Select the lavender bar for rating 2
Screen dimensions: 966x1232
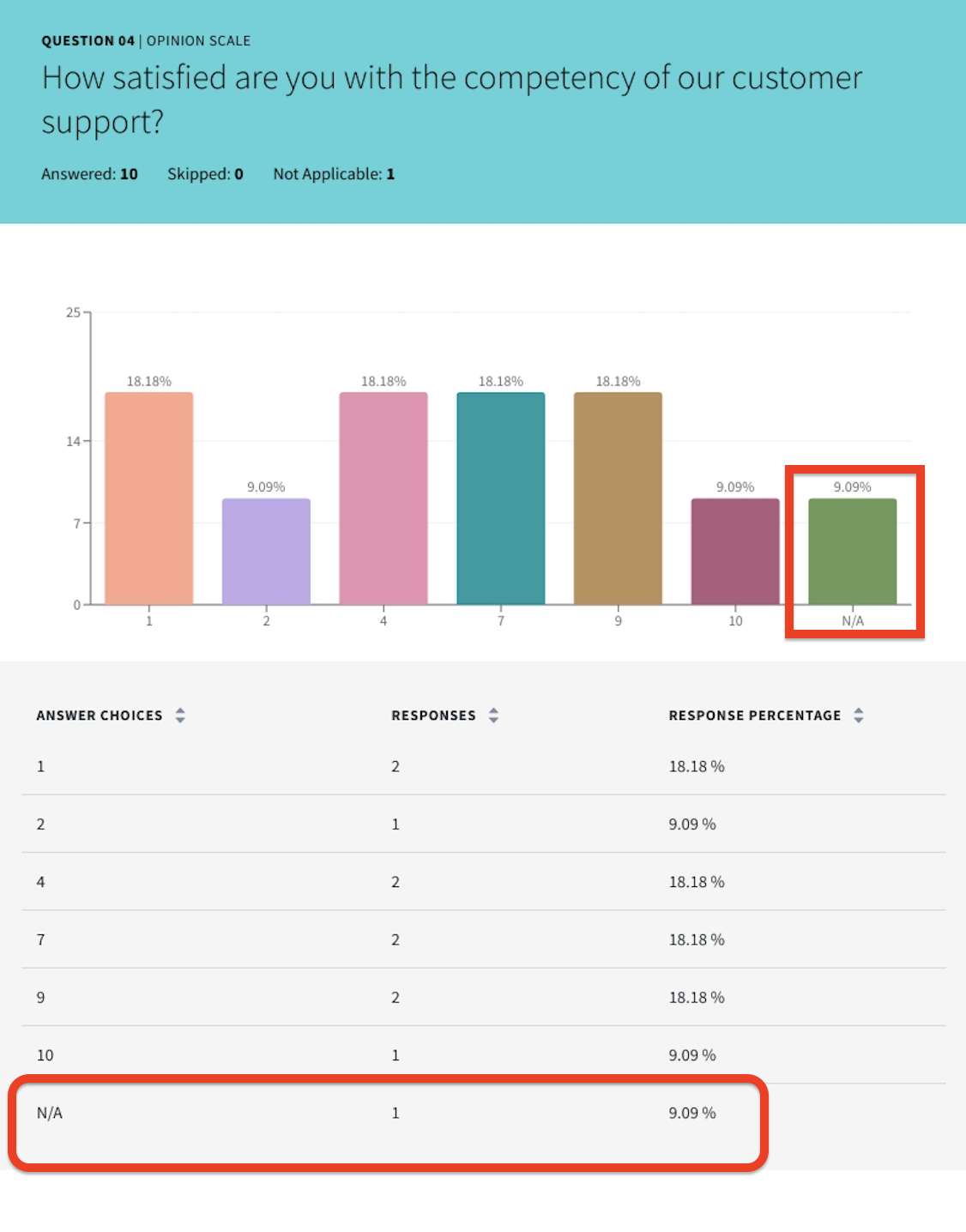pos(266,552)
